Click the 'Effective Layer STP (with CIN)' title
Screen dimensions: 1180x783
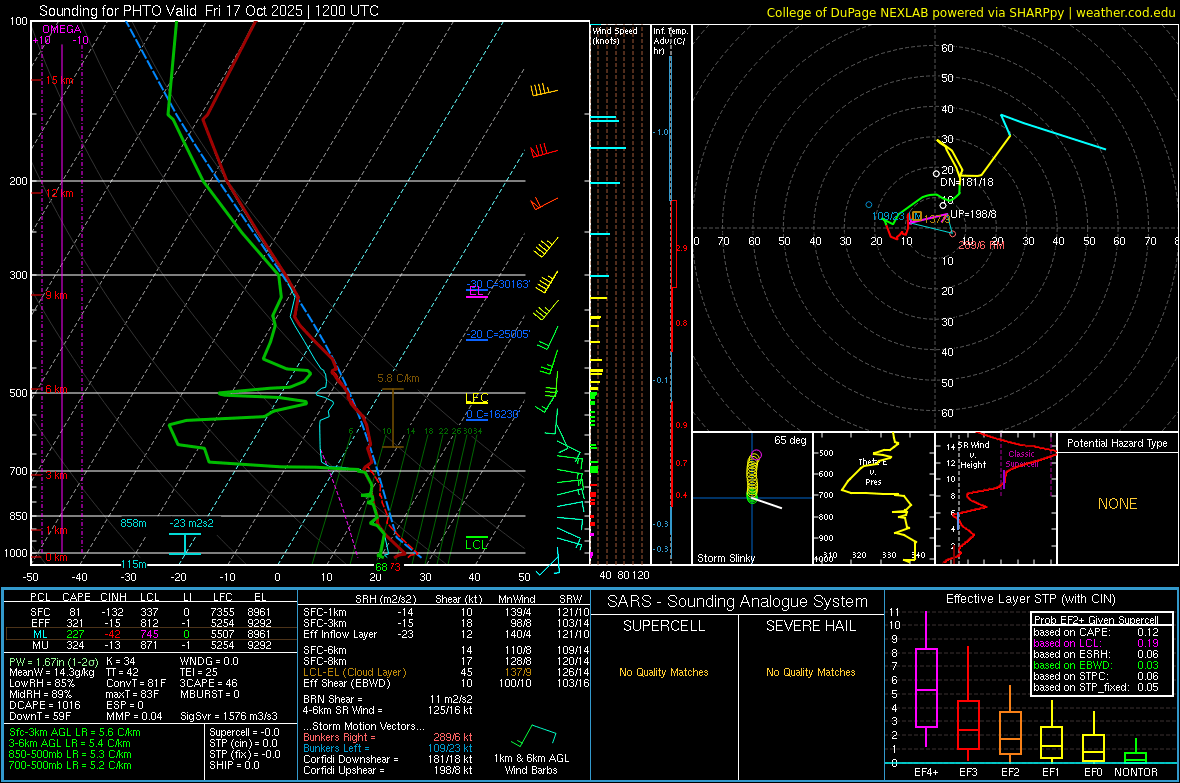click(x=1030, y=599)
